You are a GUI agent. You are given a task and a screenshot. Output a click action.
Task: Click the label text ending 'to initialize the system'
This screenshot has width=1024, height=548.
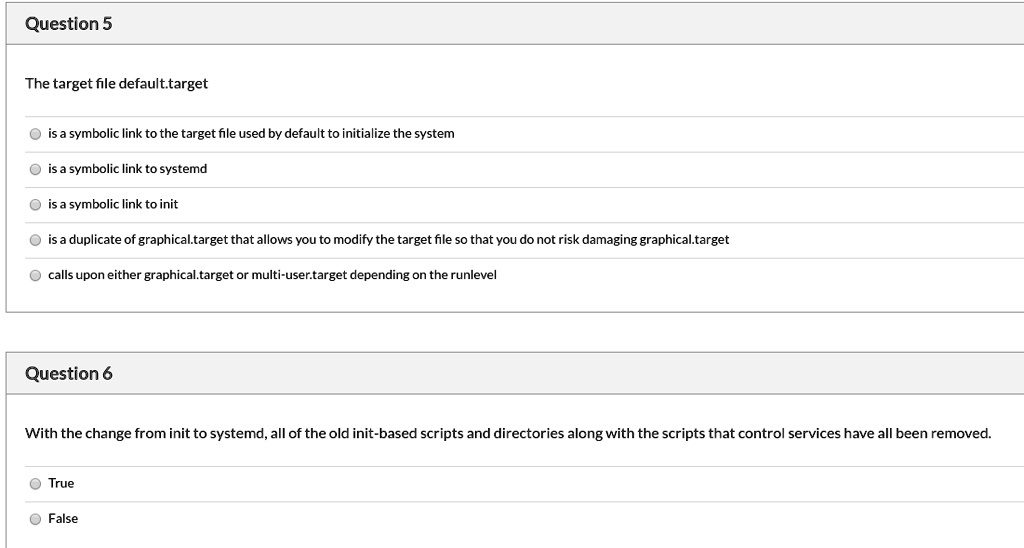(x=251, y=133)
